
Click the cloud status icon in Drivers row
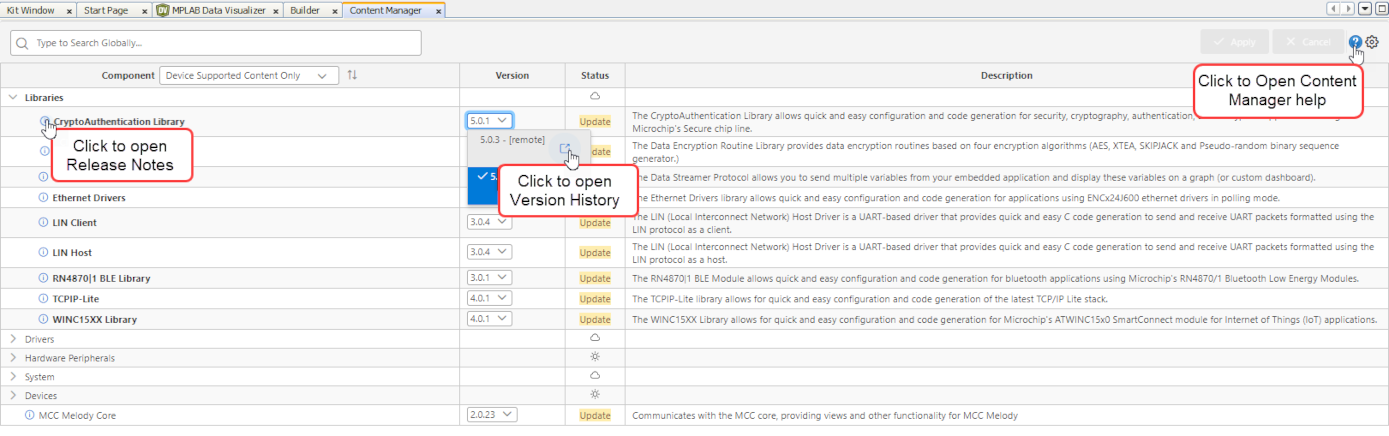tap(595, 339)
